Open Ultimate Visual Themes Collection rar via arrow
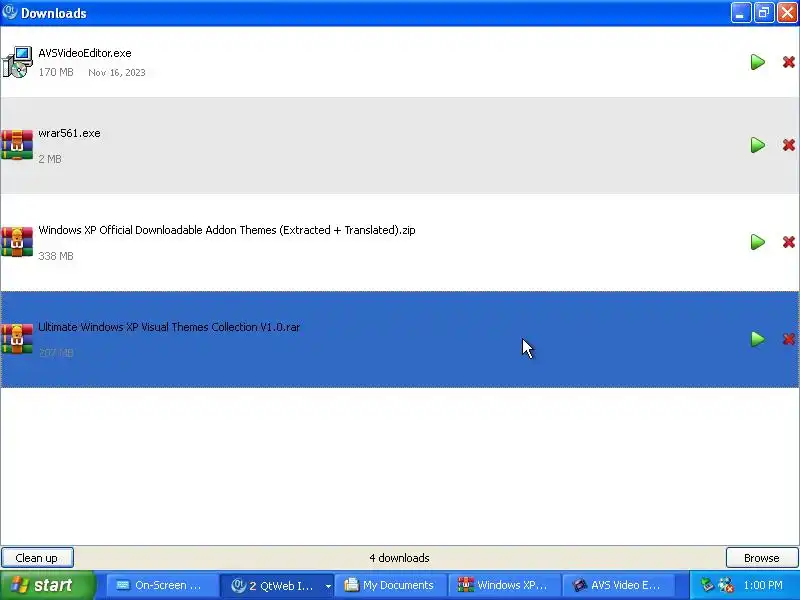 [x=758, y=339]
